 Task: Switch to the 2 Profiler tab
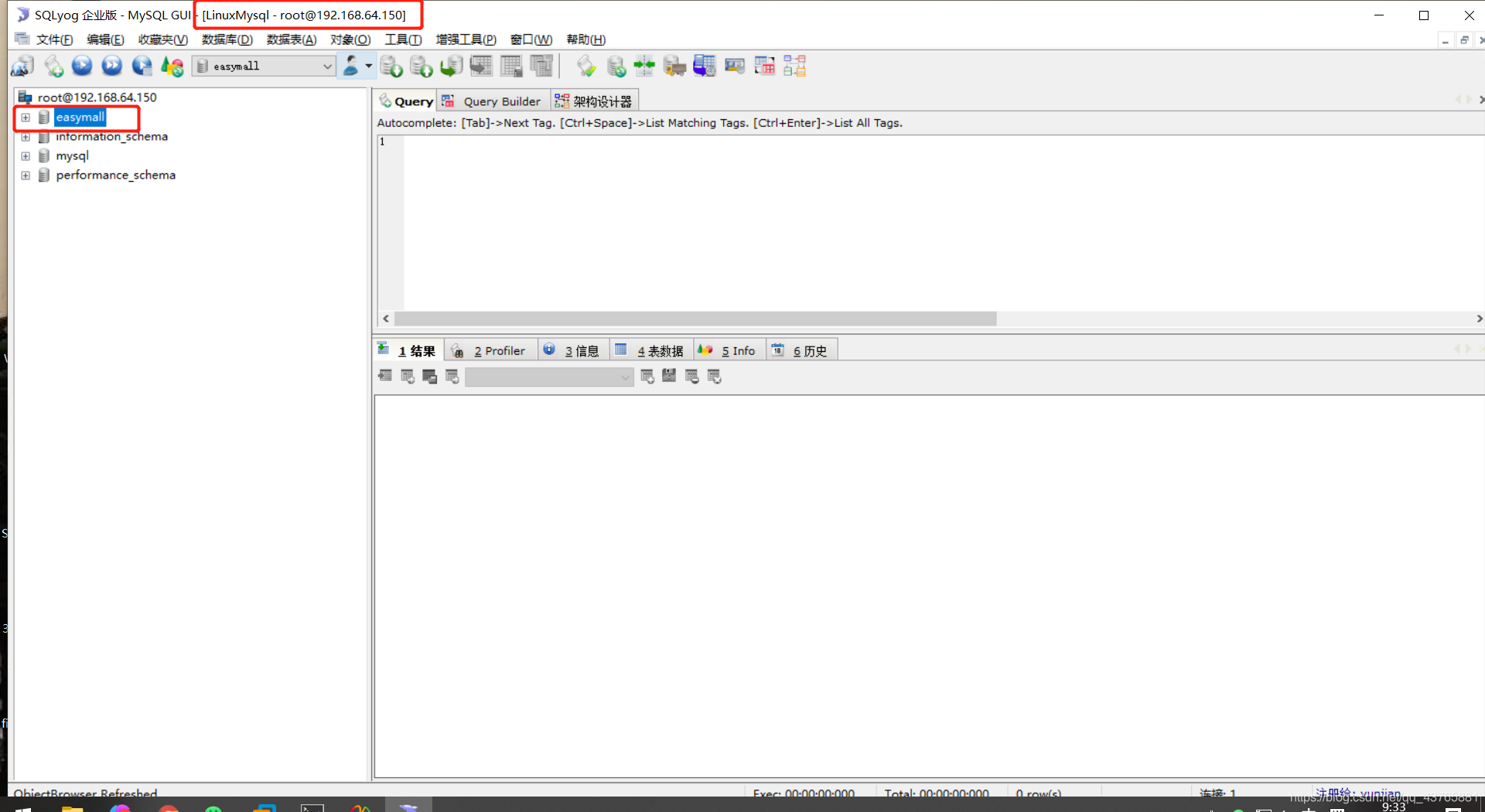[x=490, y=350]
